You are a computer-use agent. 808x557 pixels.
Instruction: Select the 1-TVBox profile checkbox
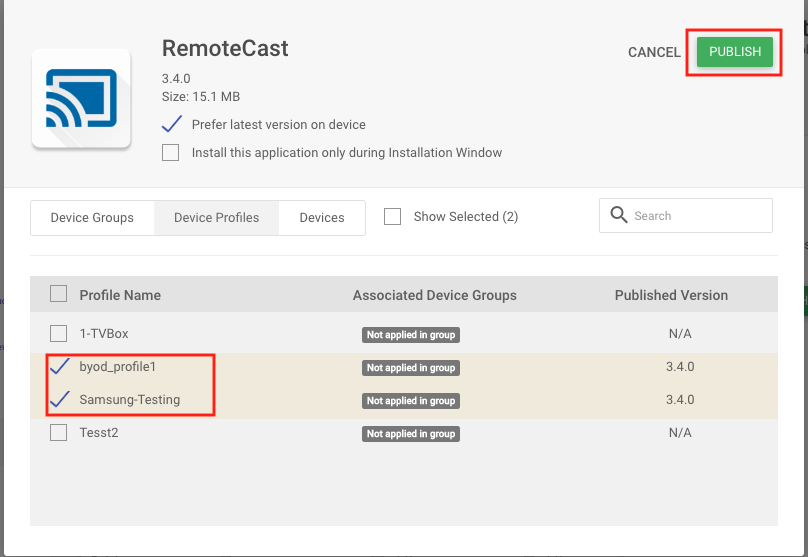[58, 333]
